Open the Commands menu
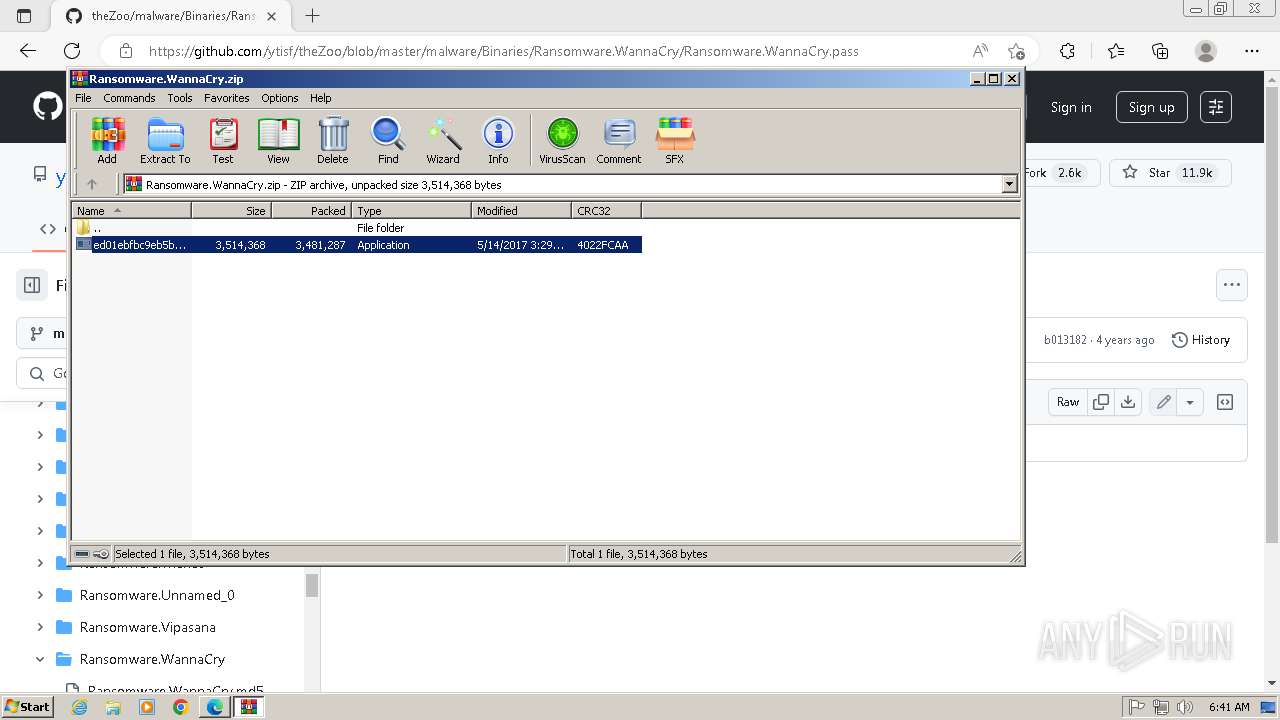The height and width of the screenshot is (720, 1280). pyautogui.click(x=129, y=98)
